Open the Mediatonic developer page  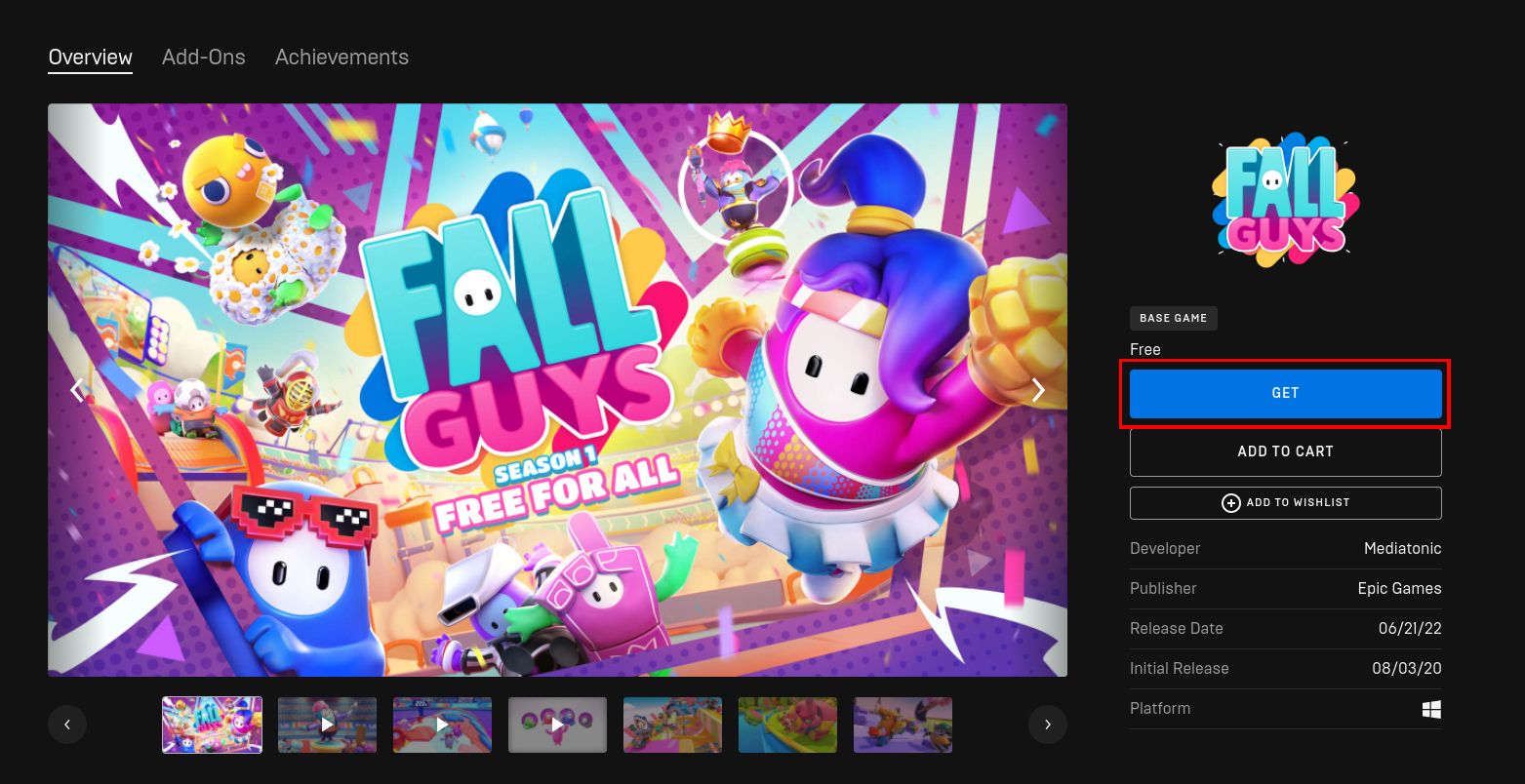pyautogui.click(x=1402, y=548)
